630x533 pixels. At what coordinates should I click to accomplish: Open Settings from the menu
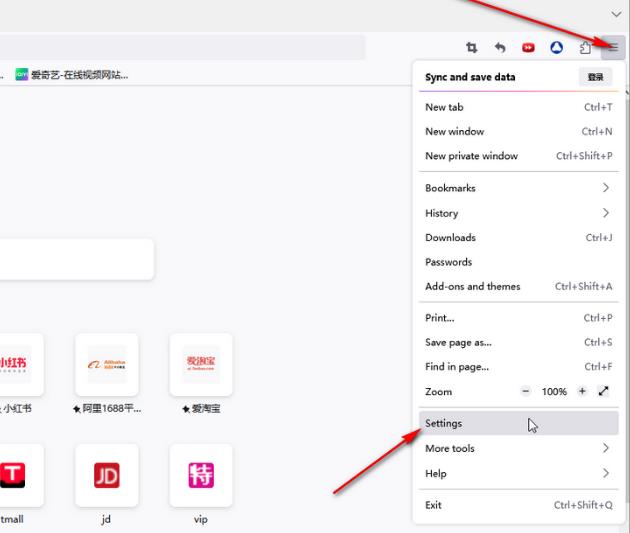[x=519, y=423]
